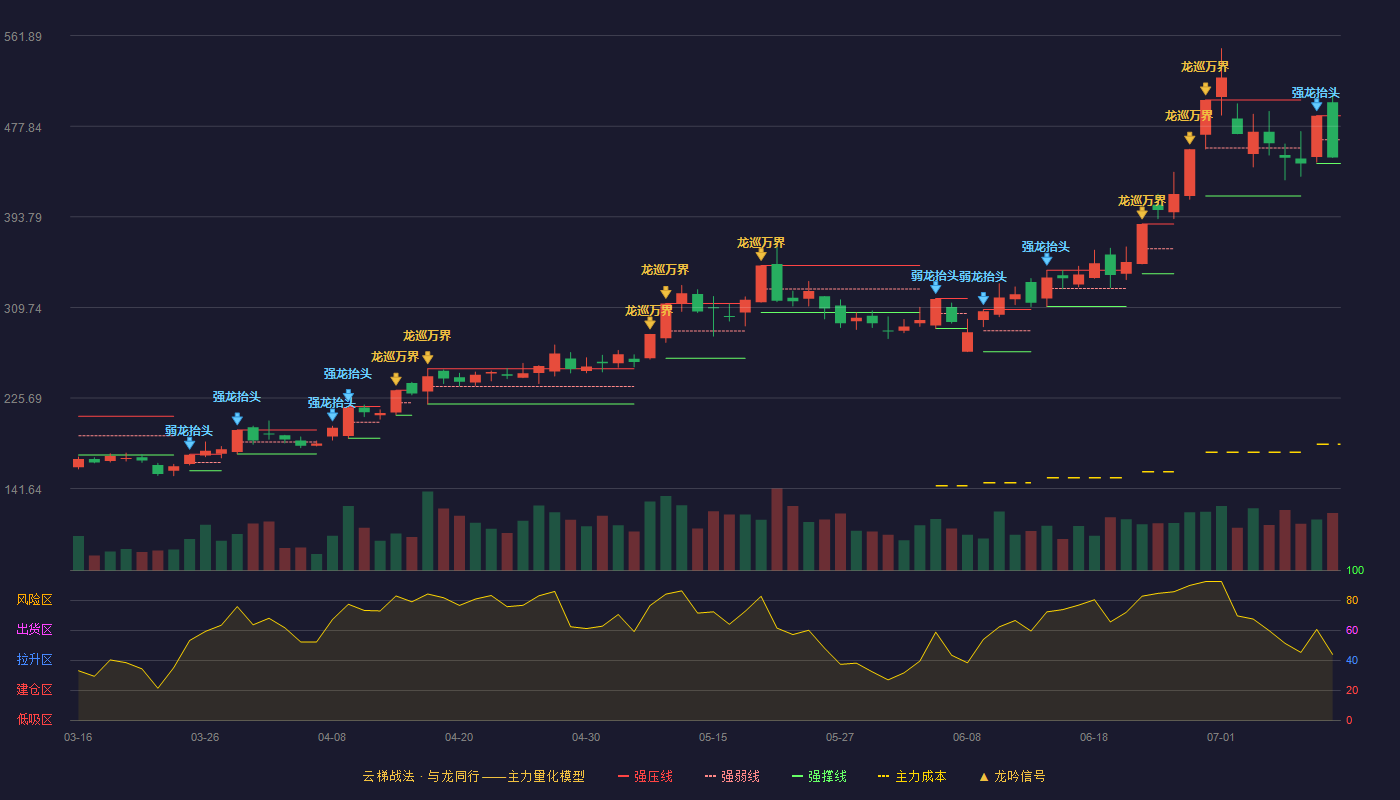Click the tall green last candlestick
This screenshot has height=800, width=1400.
coord(1332,130)
